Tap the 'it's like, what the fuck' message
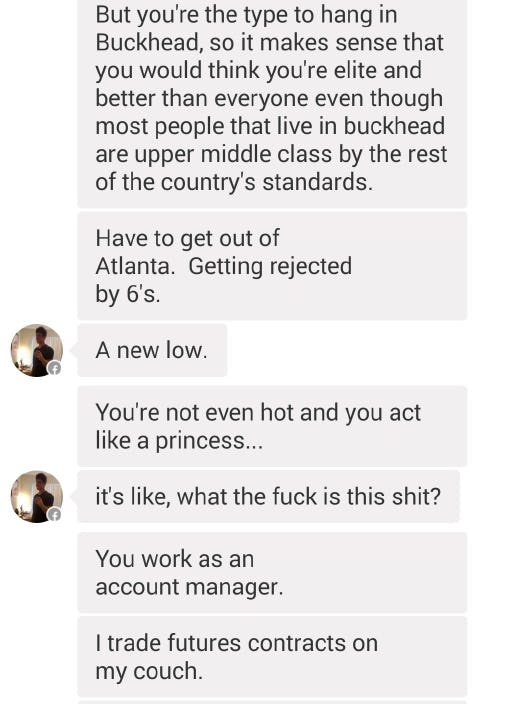Screen dimensions: 525x704 click(x=269, y=497)
